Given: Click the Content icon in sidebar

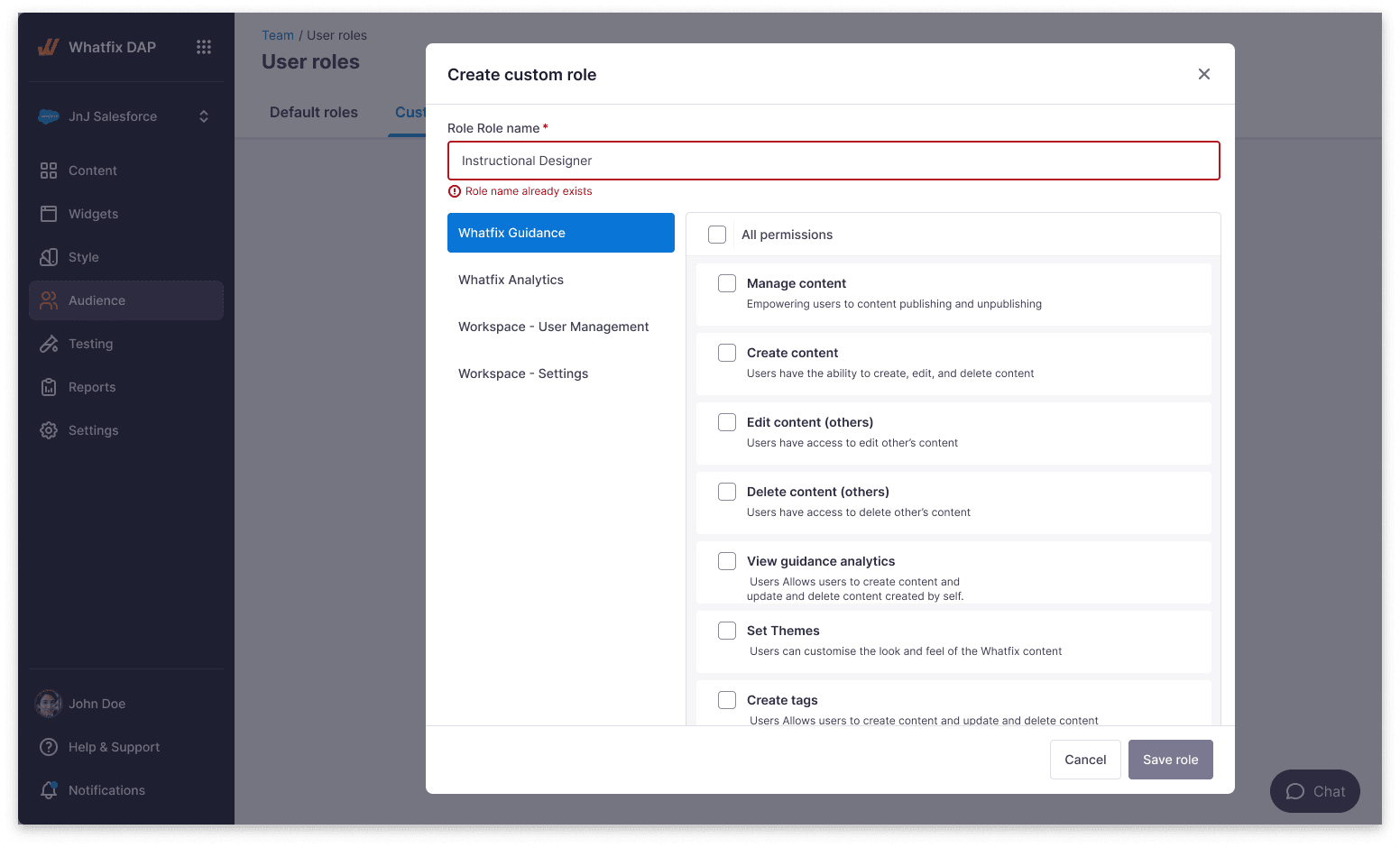Looking at the screenshot, I should [49, 171].
